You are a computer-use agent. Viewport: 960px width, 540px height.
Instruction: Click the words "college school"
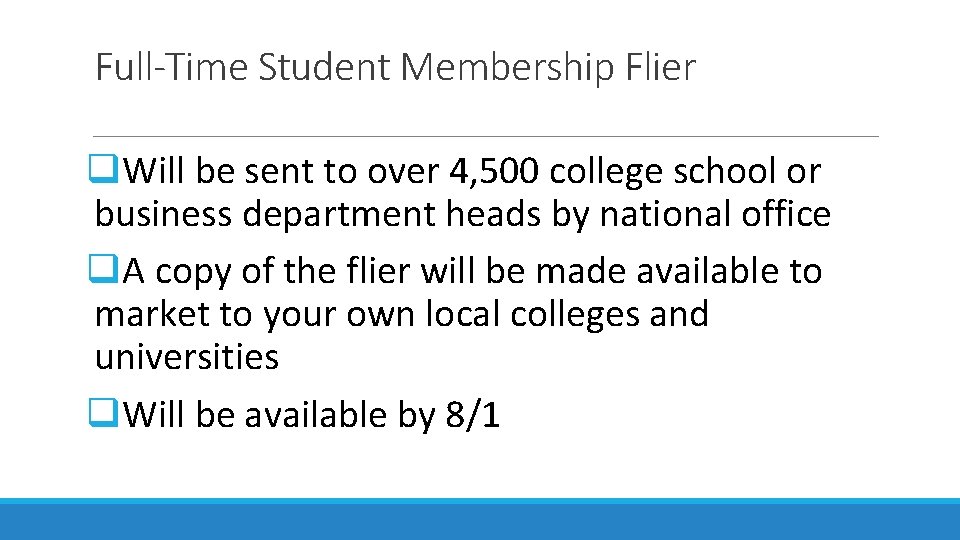point(663,171)
